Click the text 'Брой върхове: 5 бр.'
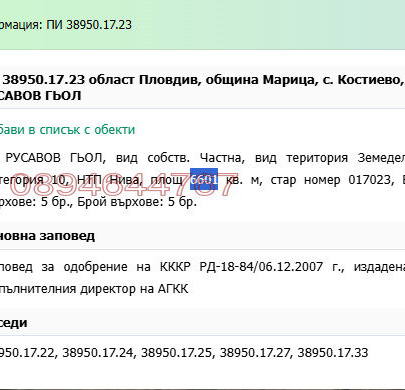 [137, 202]
